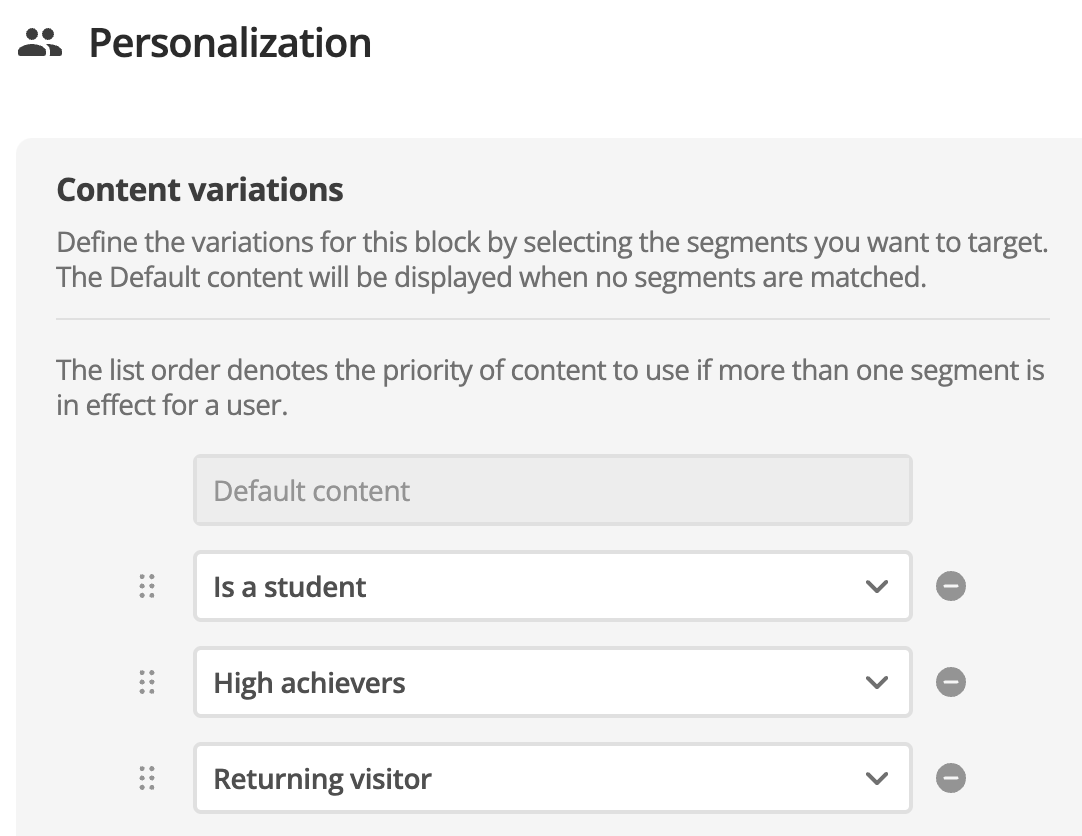Remove the Is a student variation
The height and width of the screenshot is (836, 1082).
[950, 586]
